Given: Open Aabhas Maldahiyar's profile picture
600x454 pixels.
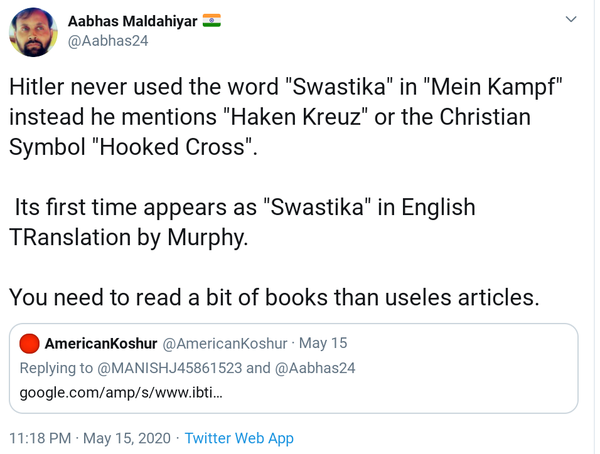Looking at the screenshot, I should 33,32.
